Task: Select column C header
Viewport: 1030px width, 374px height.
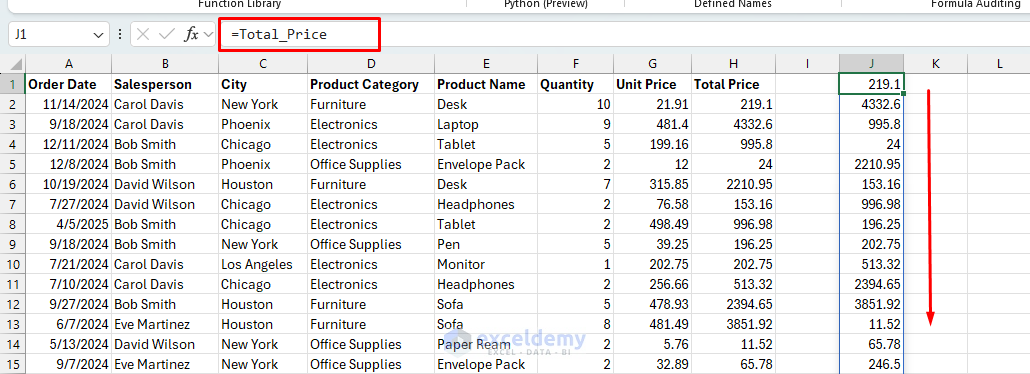Action: pyautogui.click(x=263, y=64)
